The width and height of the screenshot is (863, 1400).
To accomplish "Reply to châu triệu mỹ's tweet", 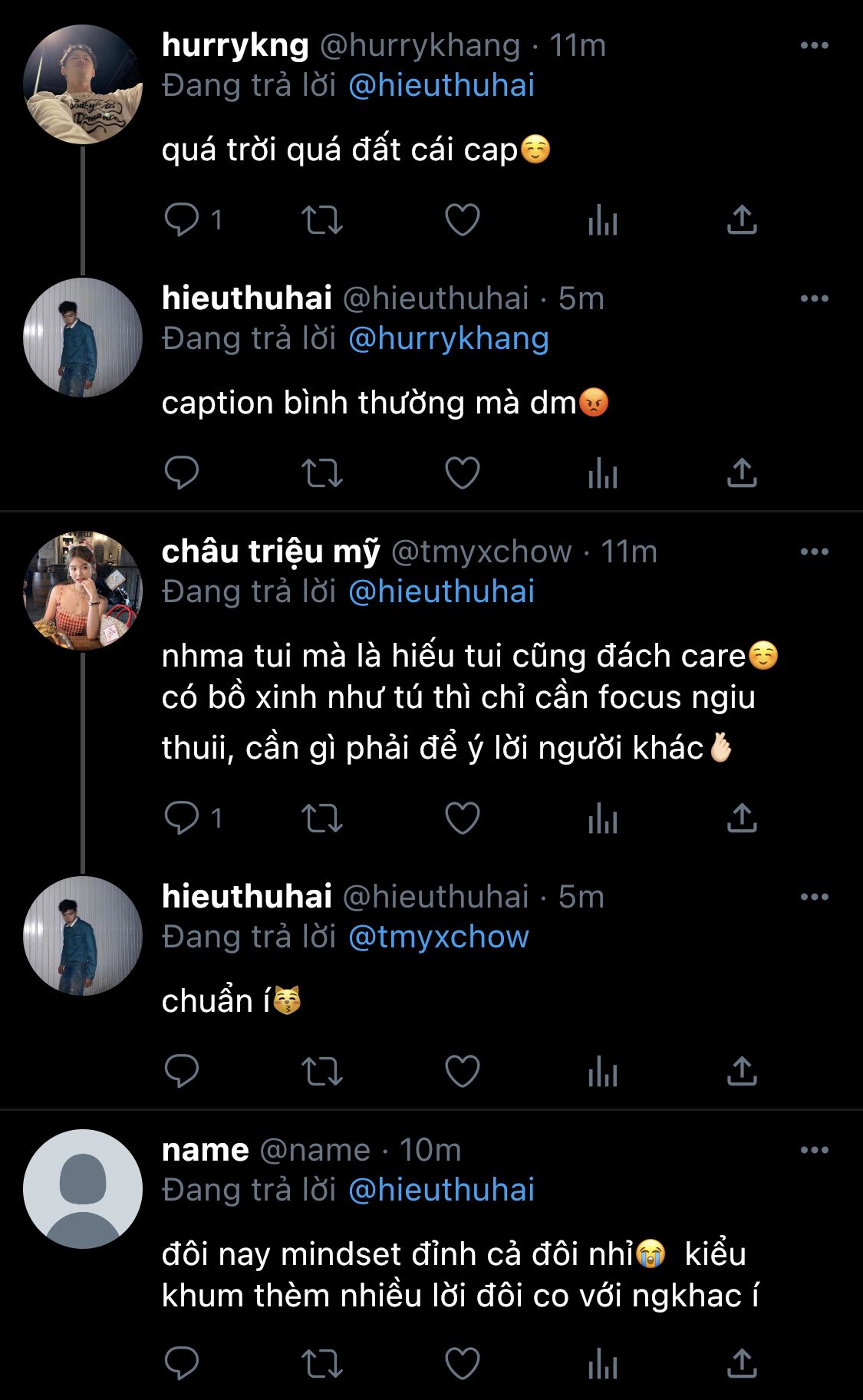I will point(182,818).
